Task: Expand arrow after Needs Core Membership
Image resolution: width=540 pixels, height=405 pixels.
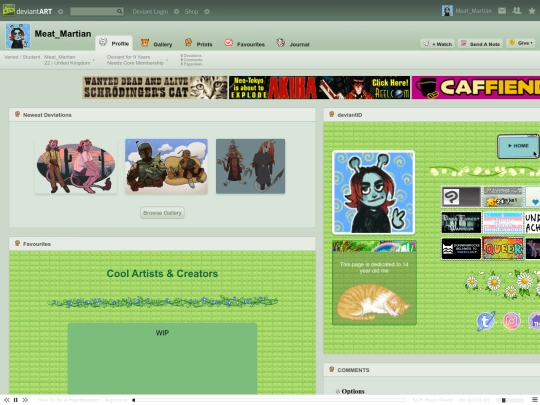Action: pyautogui.click(x=167, y=60)
